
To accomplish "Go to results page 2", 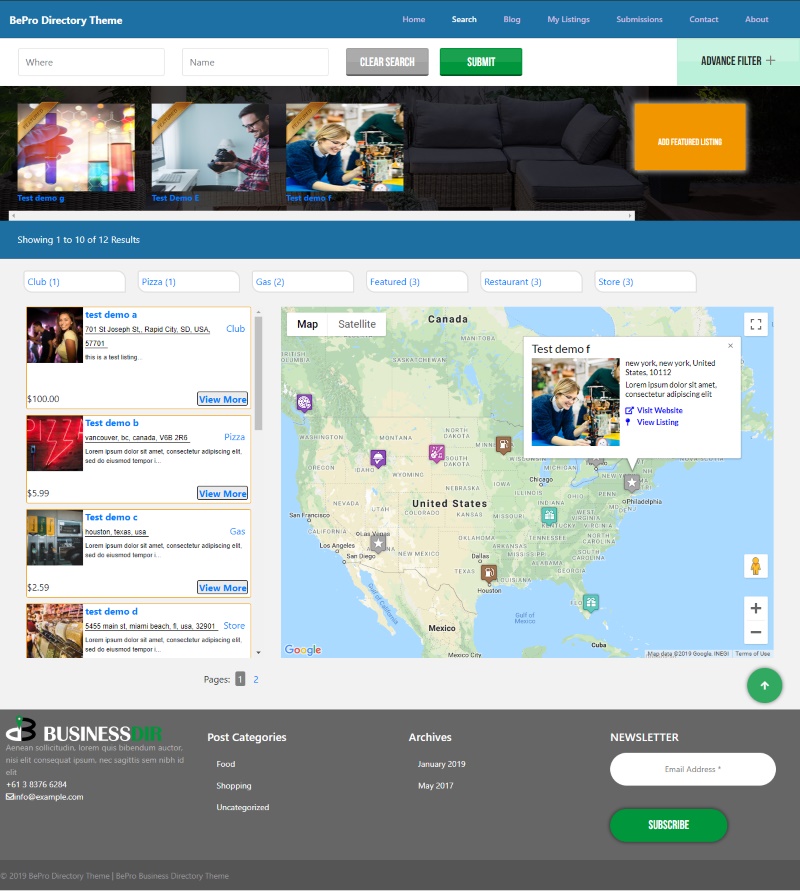I will (256, 679).
